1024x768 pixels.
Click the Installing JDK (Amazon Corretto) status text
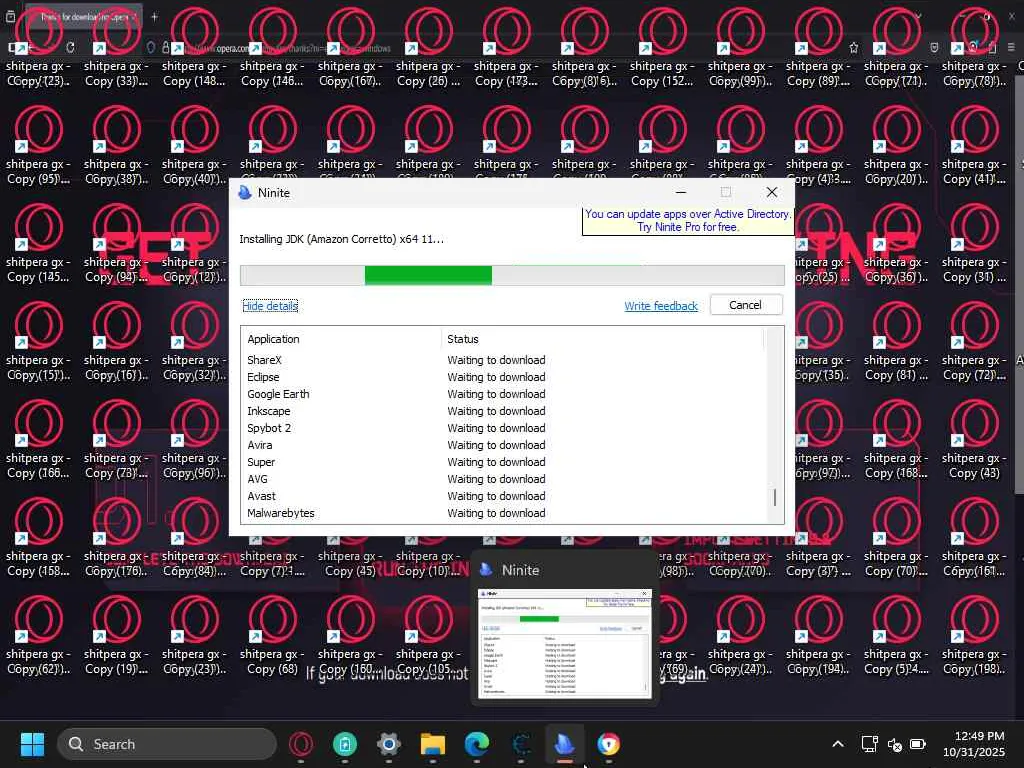coord(342,239)
